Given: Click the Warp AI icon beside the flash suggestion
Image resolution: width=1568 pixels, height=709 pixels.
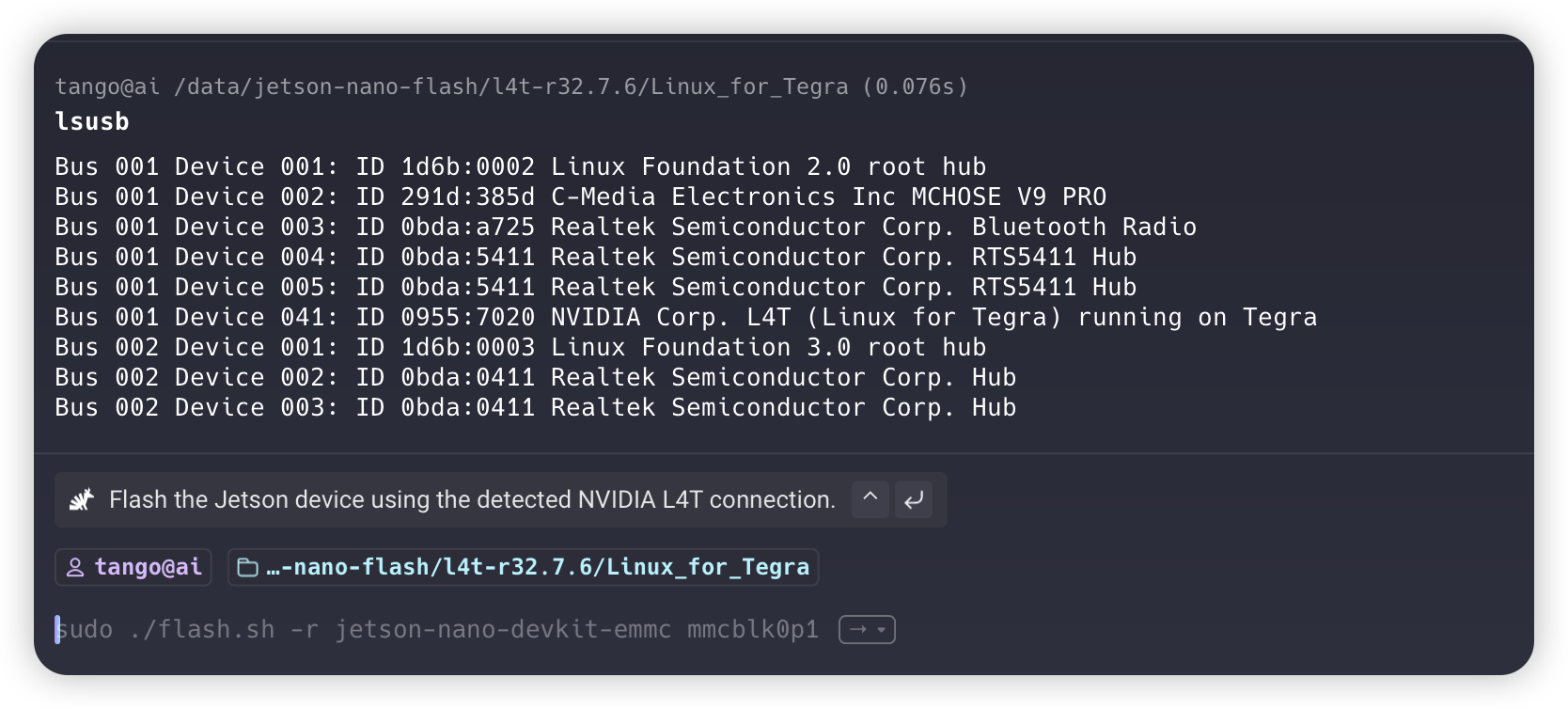Looking at the screenshot, I should click(x=82, y=499).
